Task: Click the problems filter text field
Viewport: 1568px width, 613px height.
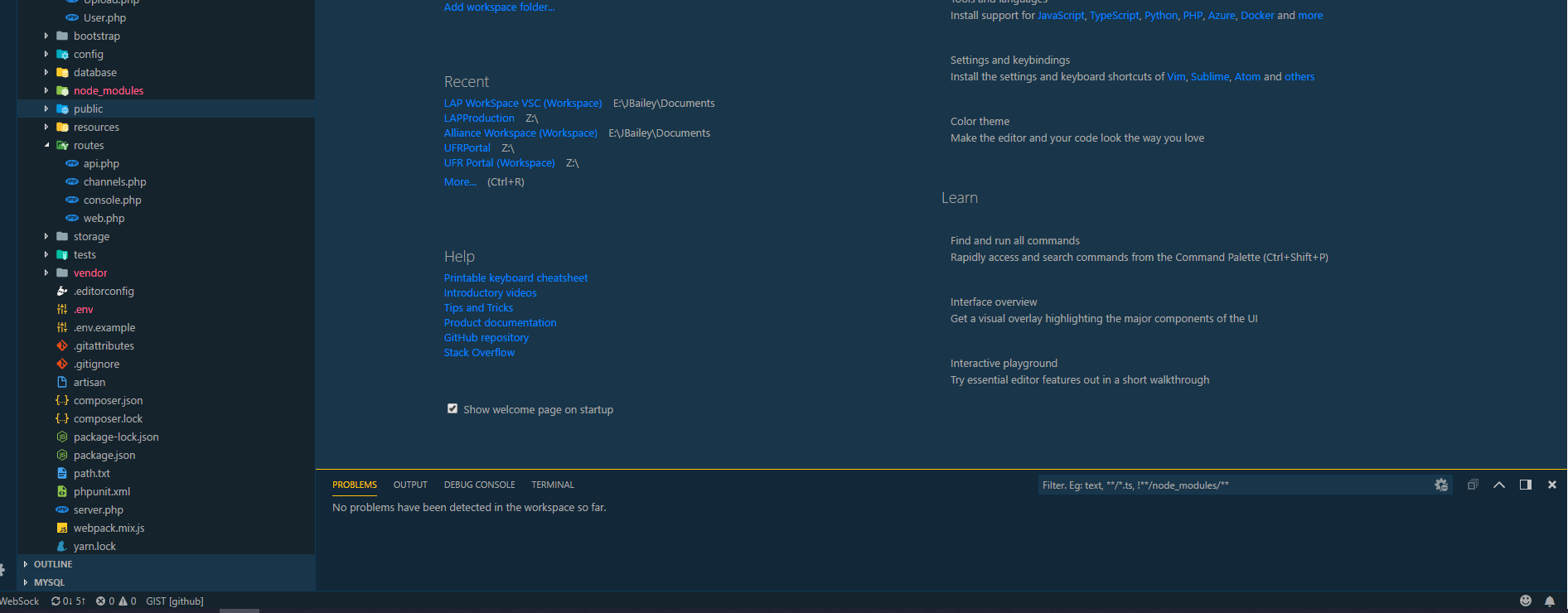Action: pos(1235,485)
